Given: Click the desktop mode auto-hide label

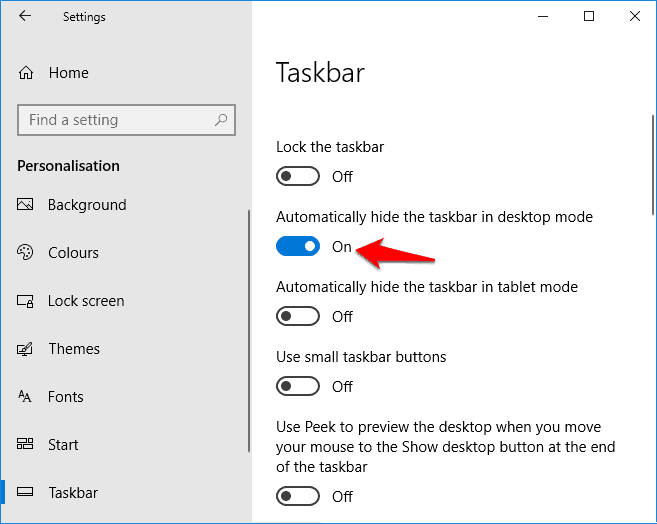Looking at the screenshot, I should pyautogui.click(x=435, y=217).
